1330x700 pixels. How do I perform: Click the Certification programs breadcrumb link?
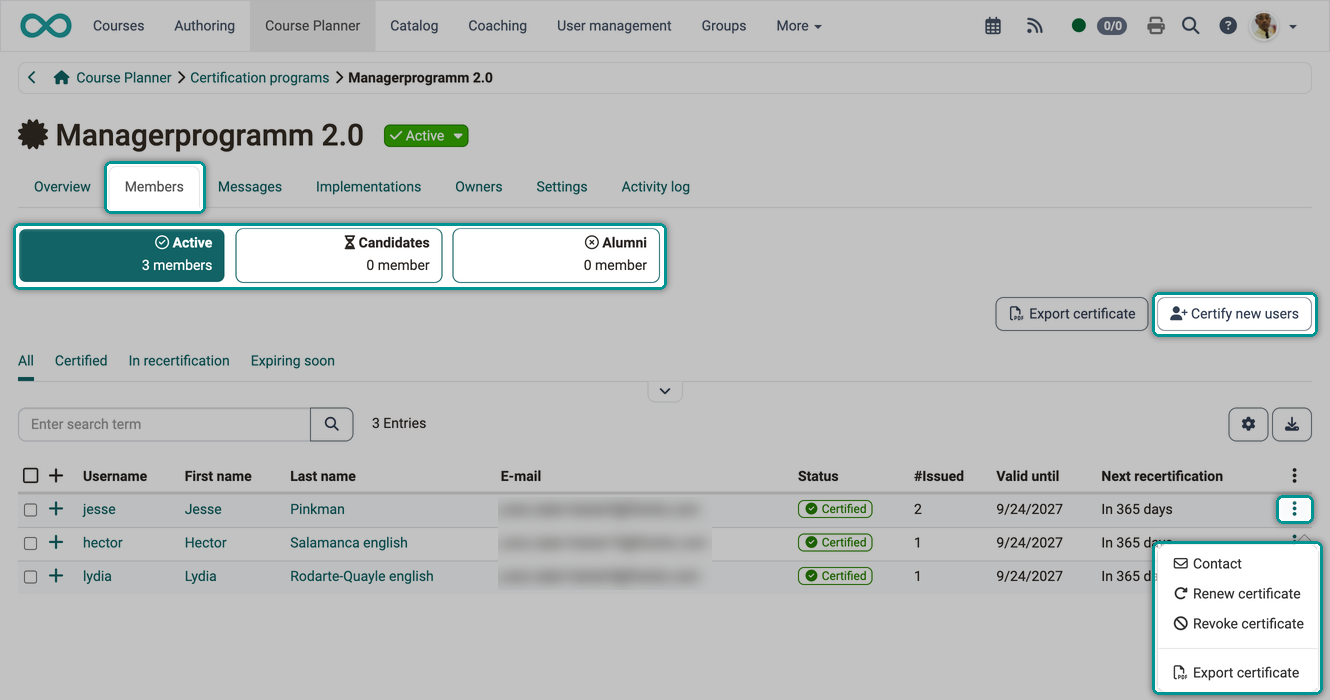click(260, 77)
